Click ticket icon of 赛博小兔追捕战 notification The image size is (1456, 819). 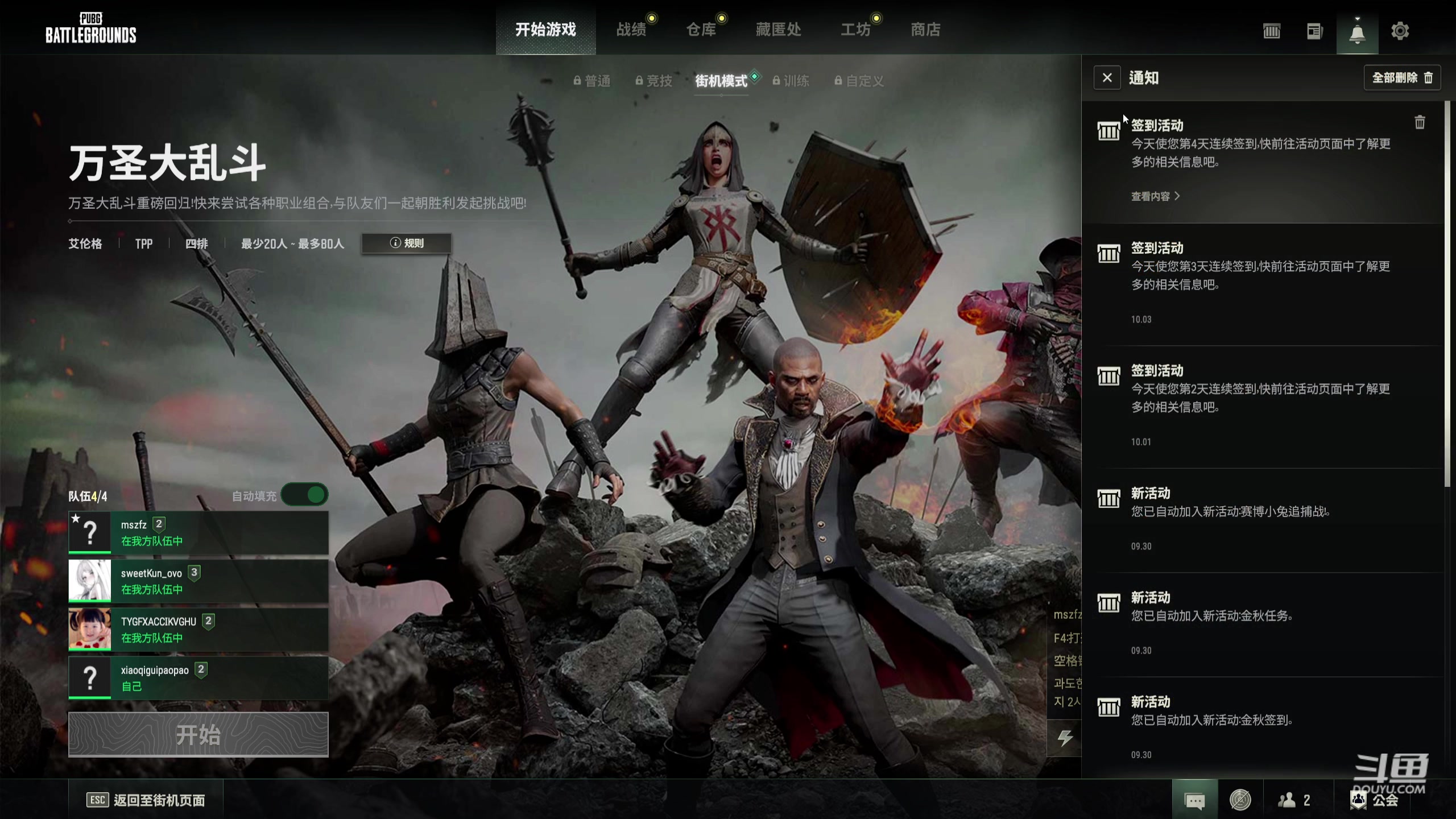[1108, 499]
